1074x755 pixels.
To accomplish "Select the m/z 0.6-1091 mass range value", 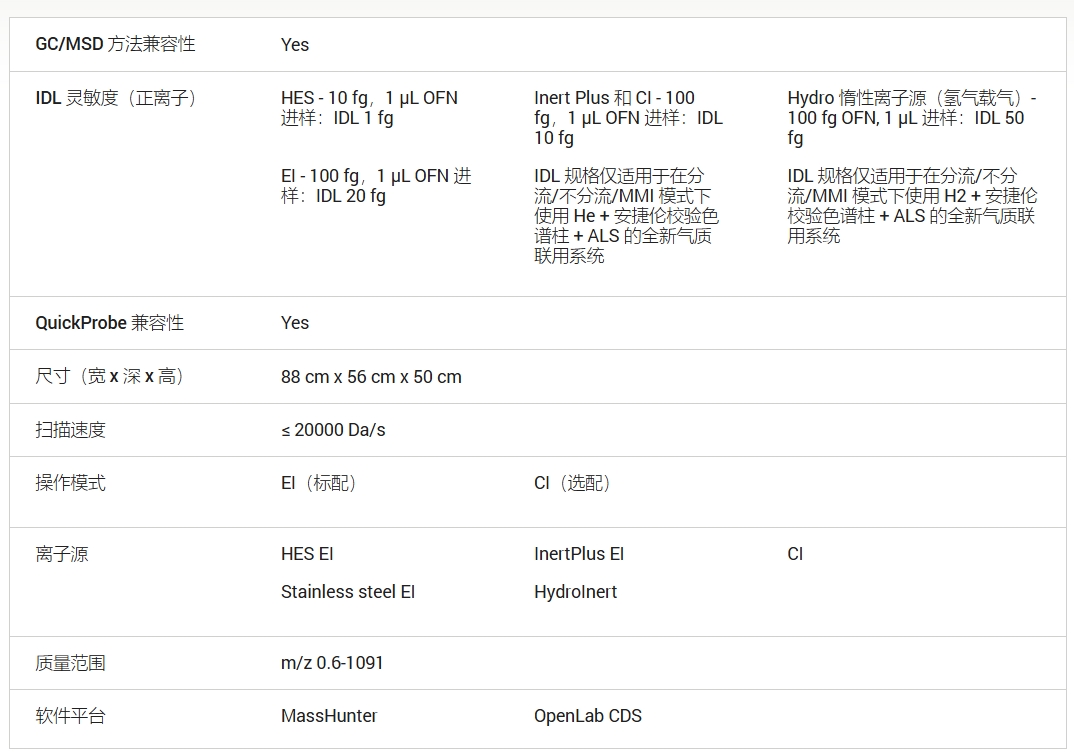I will coord(332,663).
